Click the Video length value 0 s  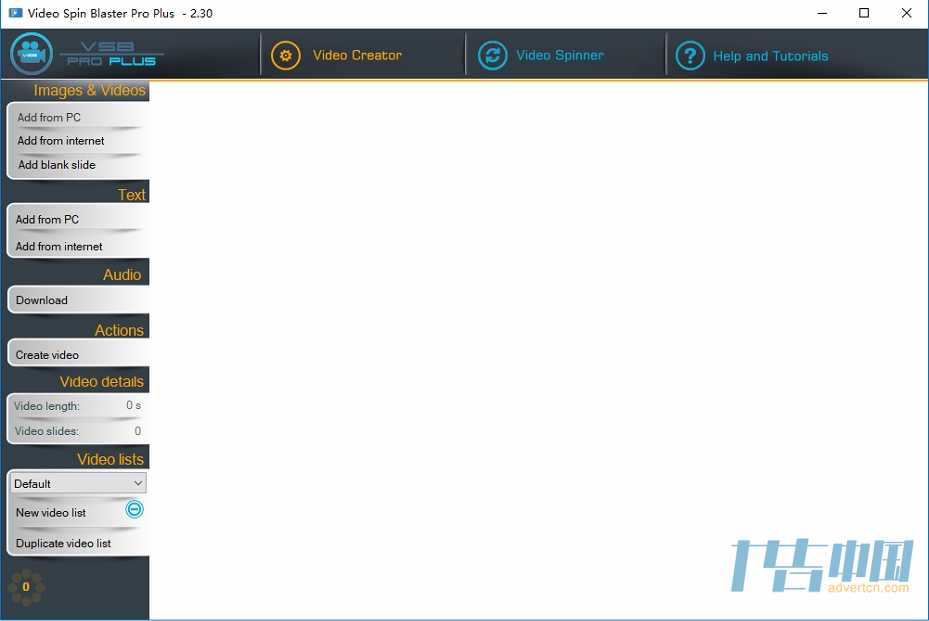[133, 405]
